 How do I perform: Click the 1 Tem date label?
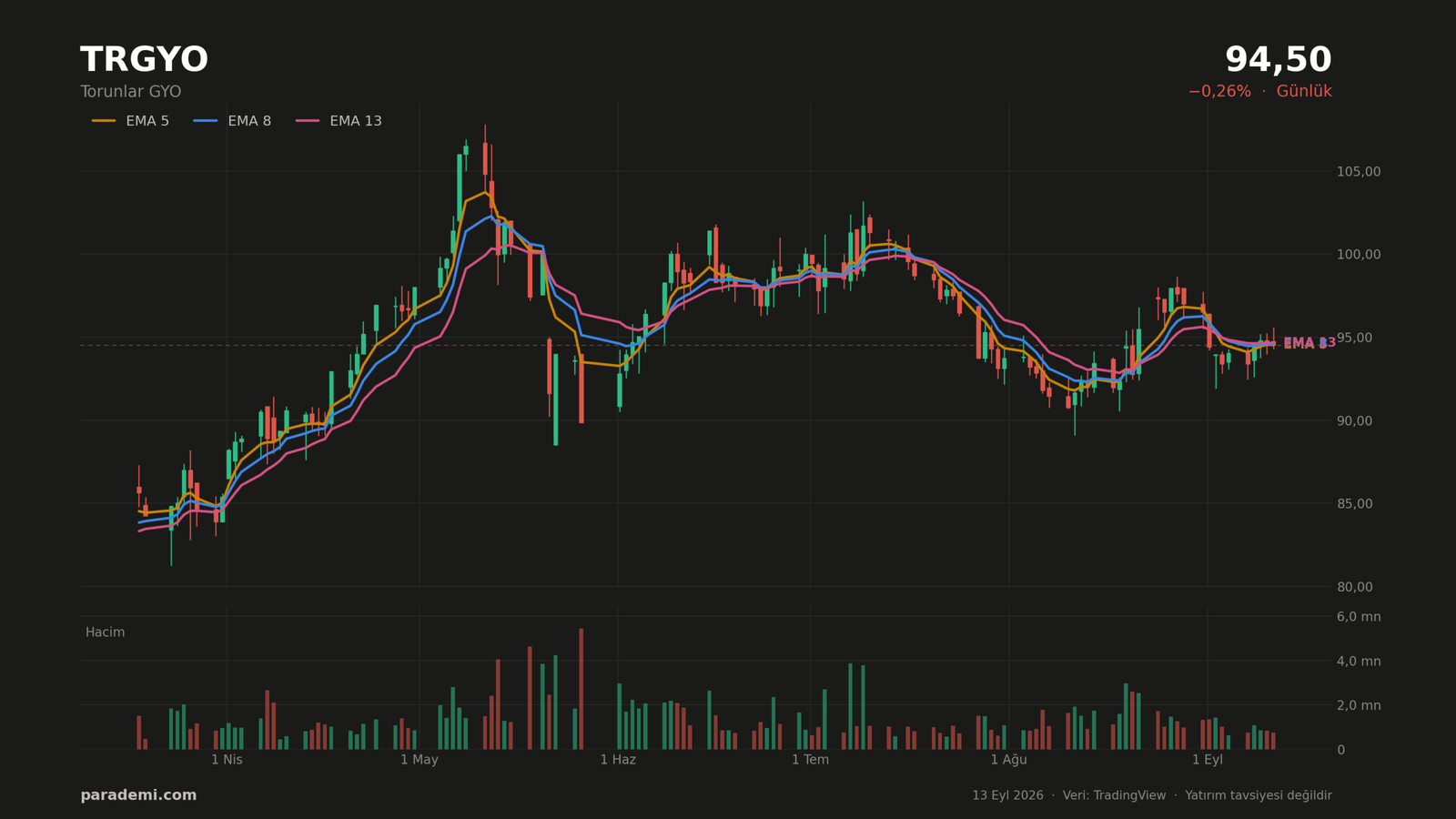pos(810,760)
